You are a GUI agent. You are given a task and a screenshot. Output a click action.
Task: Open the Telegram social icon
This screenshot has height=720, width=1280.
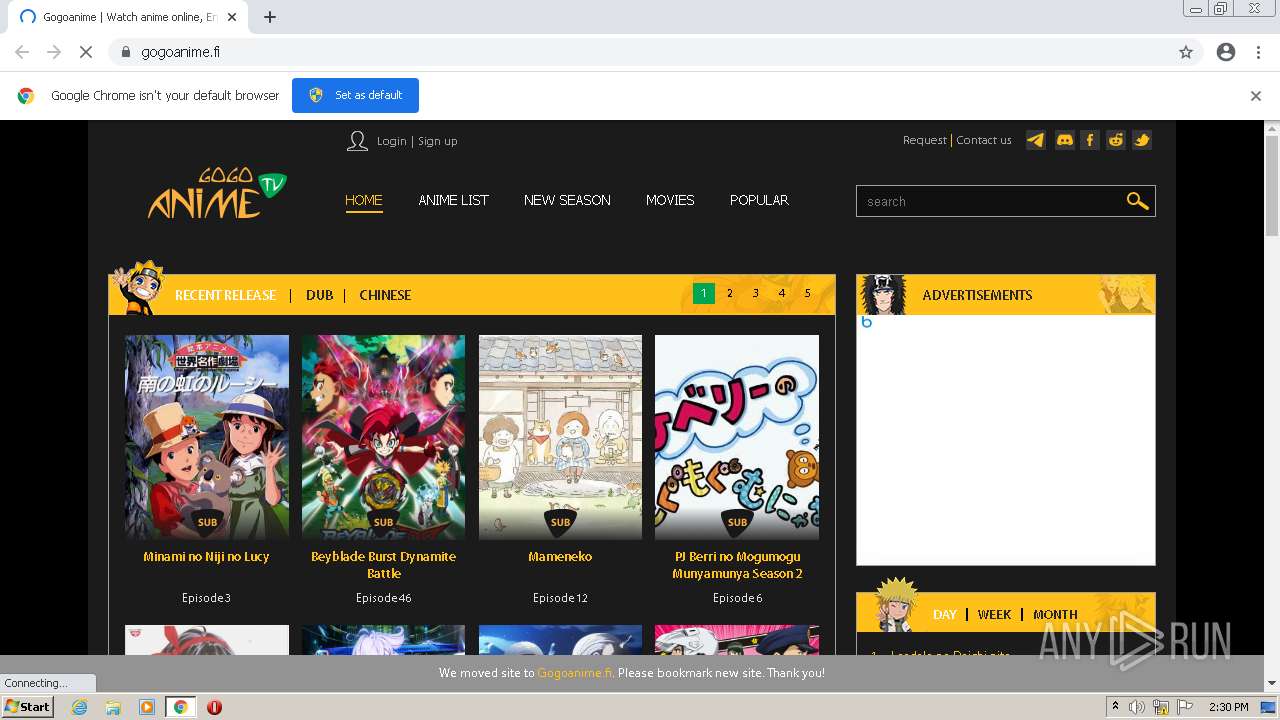click(x=1036, y=140)
